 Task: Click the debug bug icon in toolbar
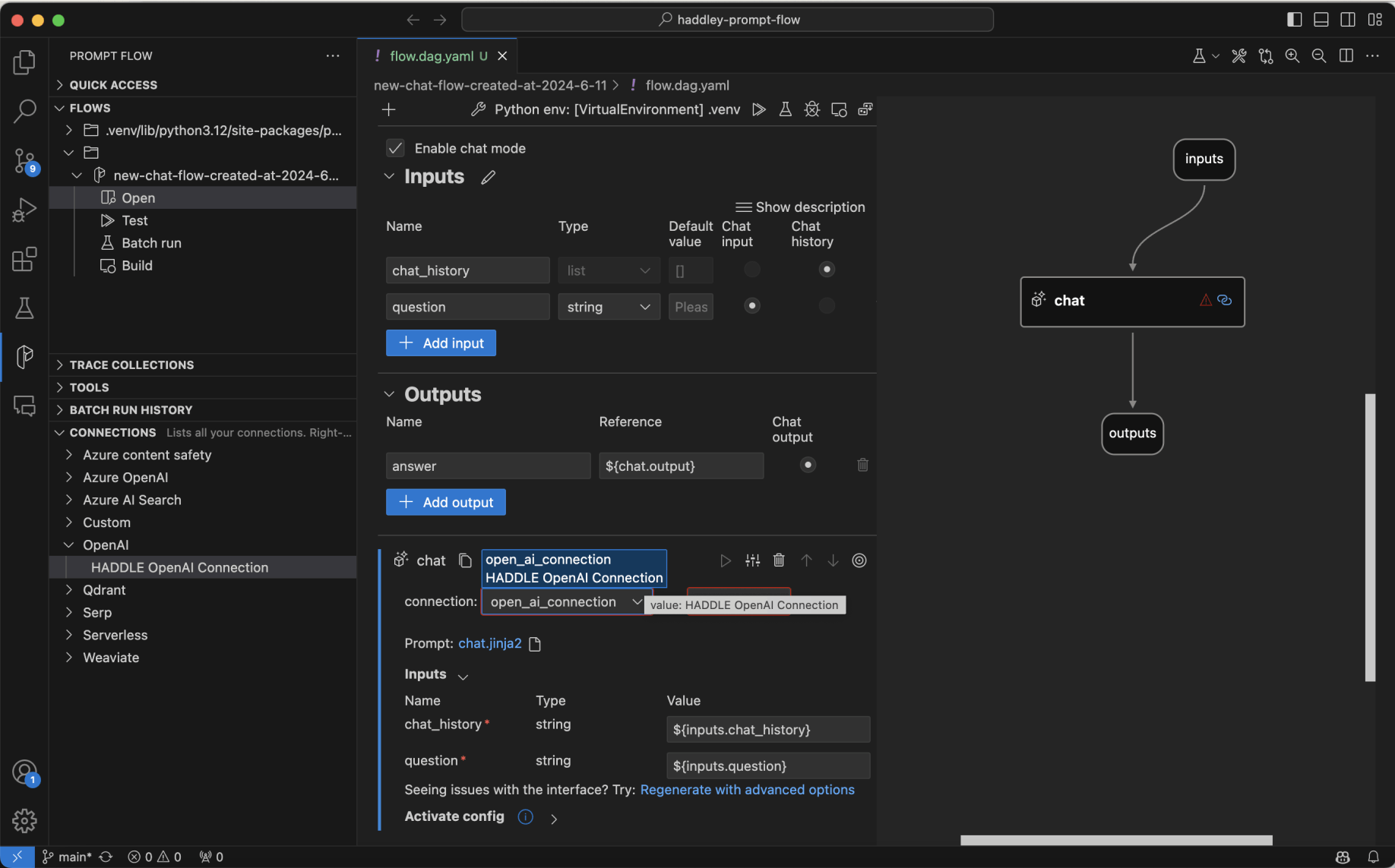811,109
